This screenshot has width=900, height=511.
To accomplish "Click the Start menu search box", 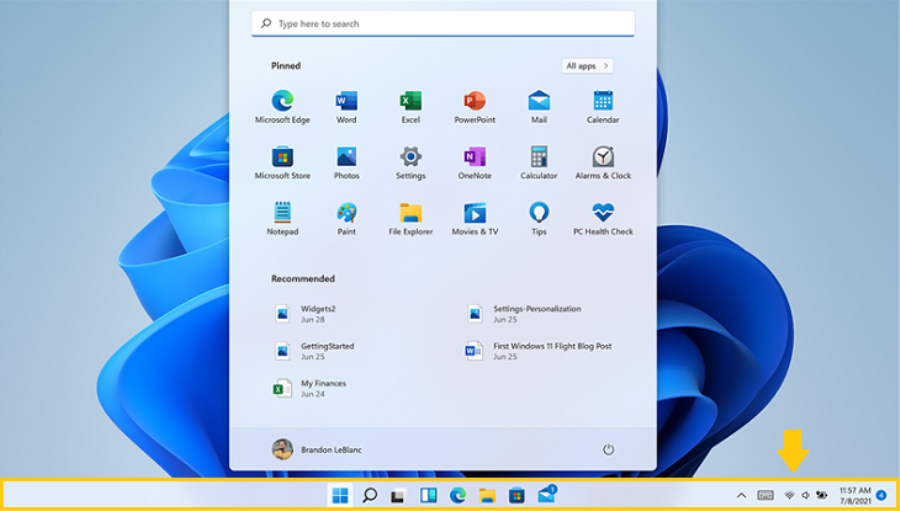I will coord(443,24).
